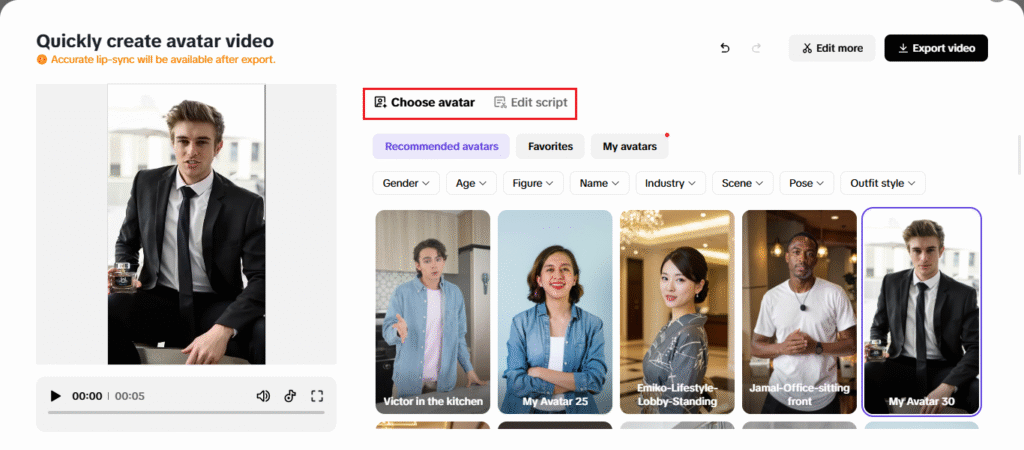Open the Outfit style filter dropdown

[x=883, y=184]
